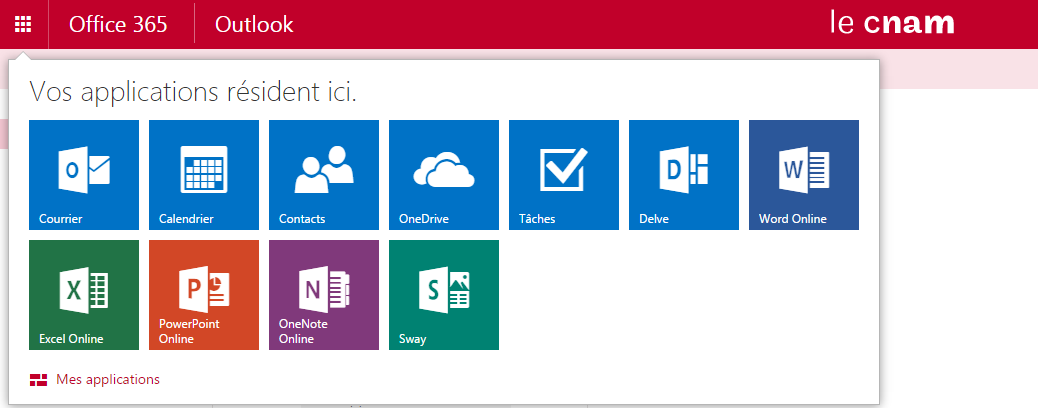Select Outlook in the top bar
This screenshot has height=408, width=1038.
(254, 24)
